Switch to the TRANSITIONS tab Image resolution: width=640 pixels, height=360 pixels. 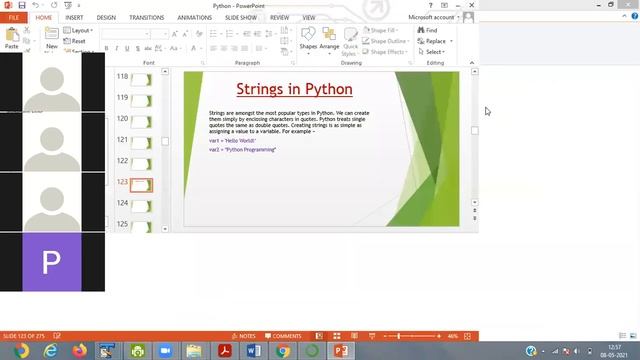pyautogui.click(x=147, y=18)
